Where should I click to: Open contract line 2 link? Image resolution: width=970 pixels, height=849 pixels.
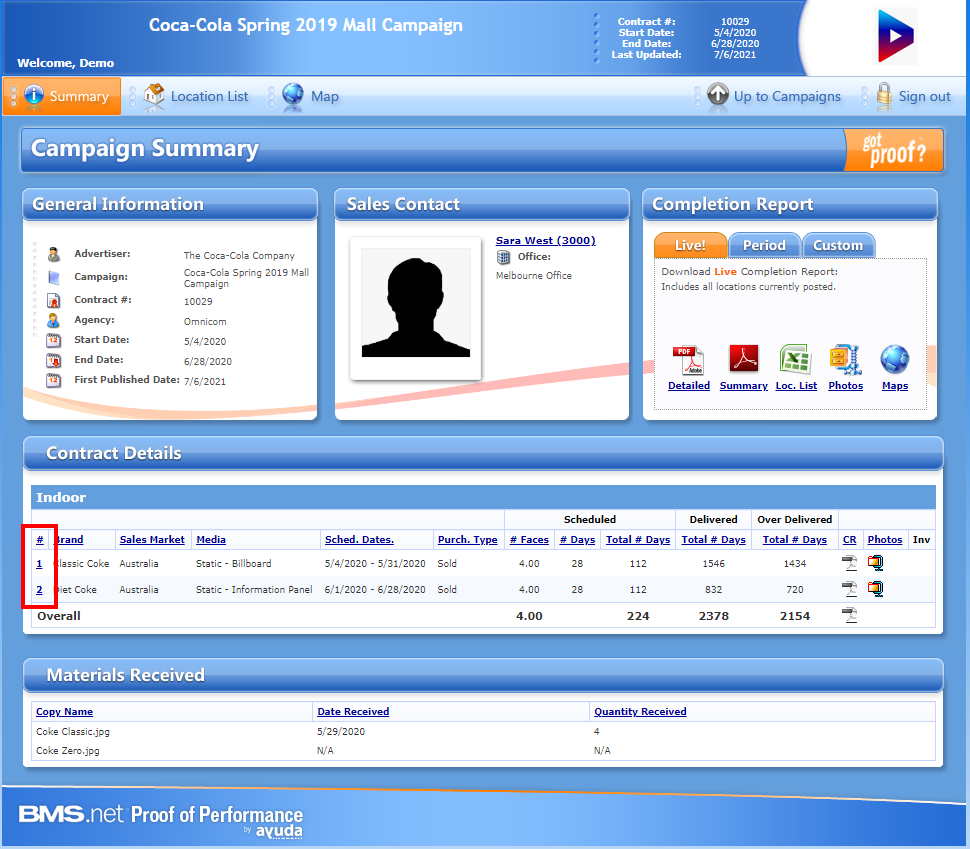39,590
